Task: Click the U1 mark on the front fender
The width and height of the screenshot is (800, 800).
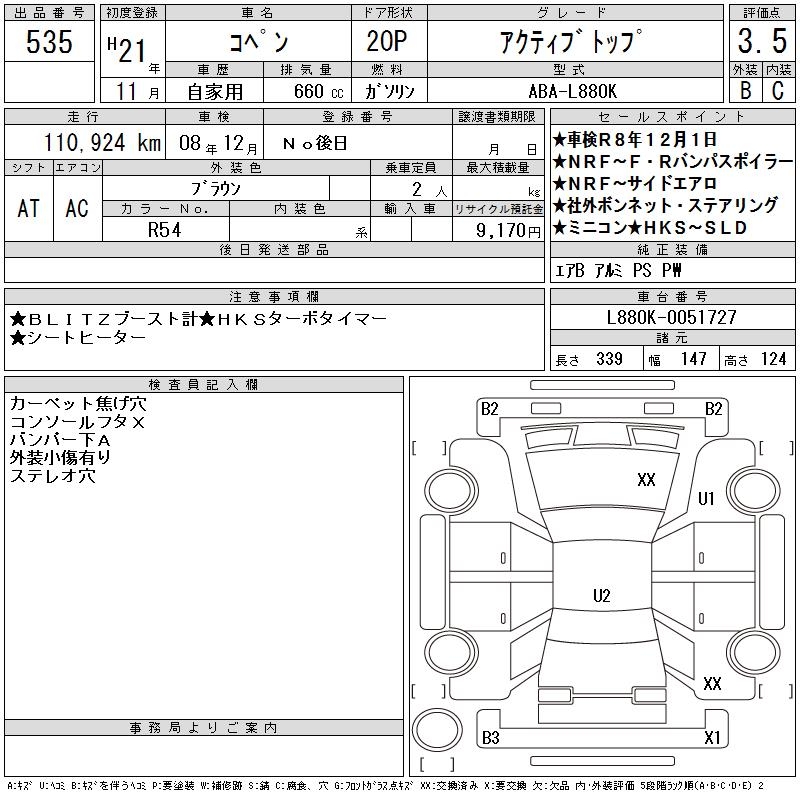Action: coord(706,499)
